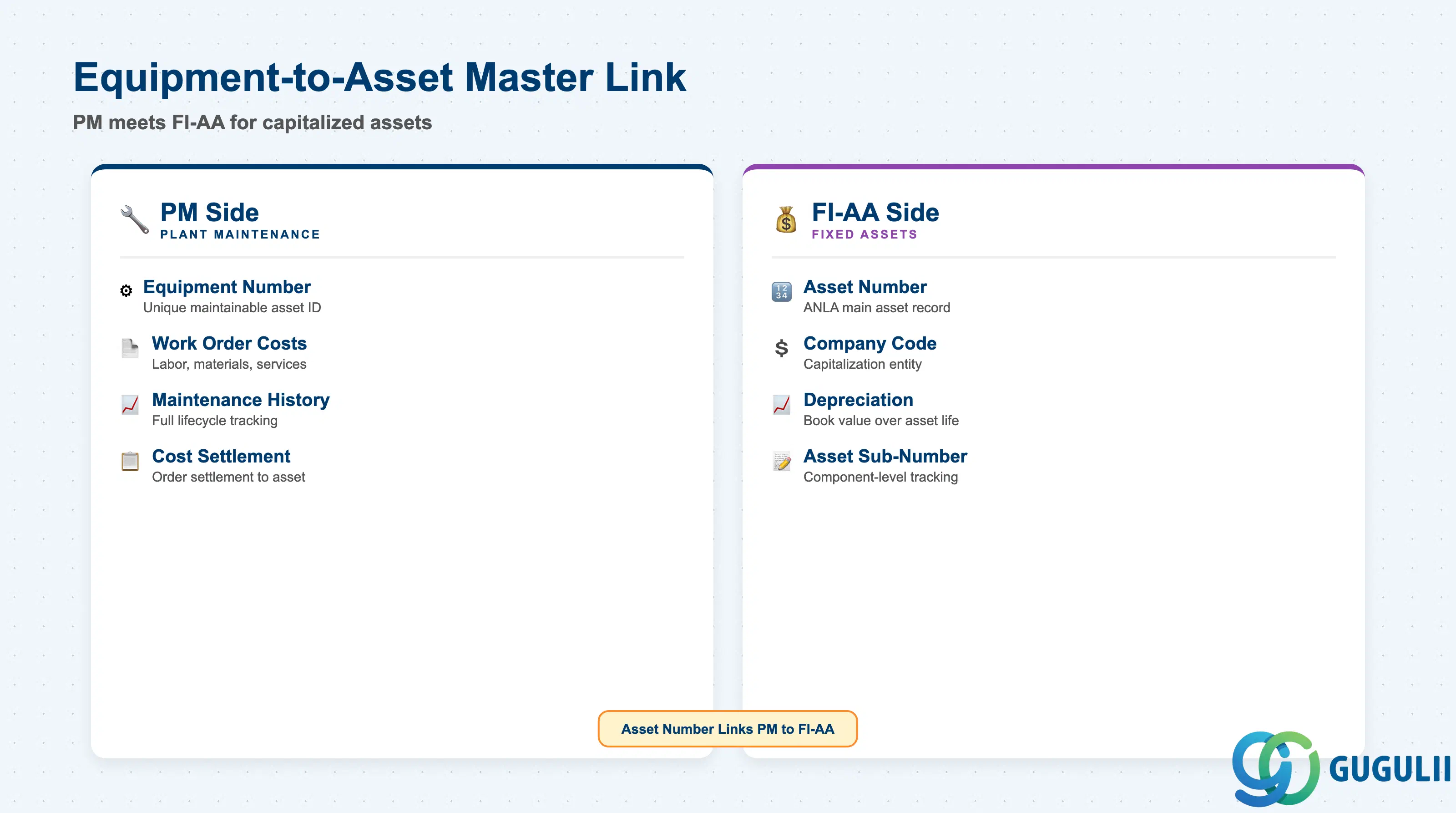The width and height of the screenshot is (1456, 813).
Task: Select the Asset Sub-Number heading
Action: (885, 456)
